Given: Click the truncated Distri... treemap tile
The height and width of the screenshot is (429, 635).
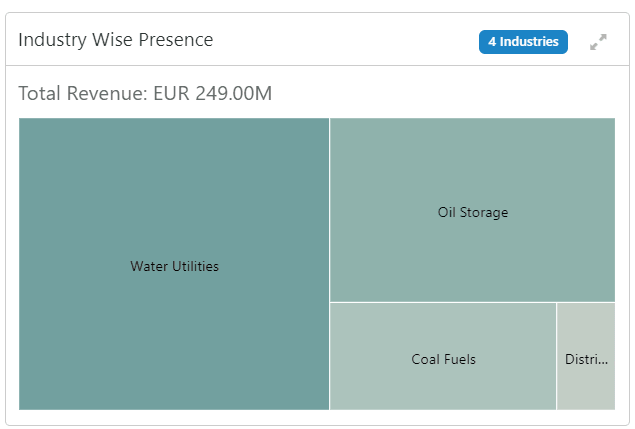Looking at the screenshot, I should 586,385.
